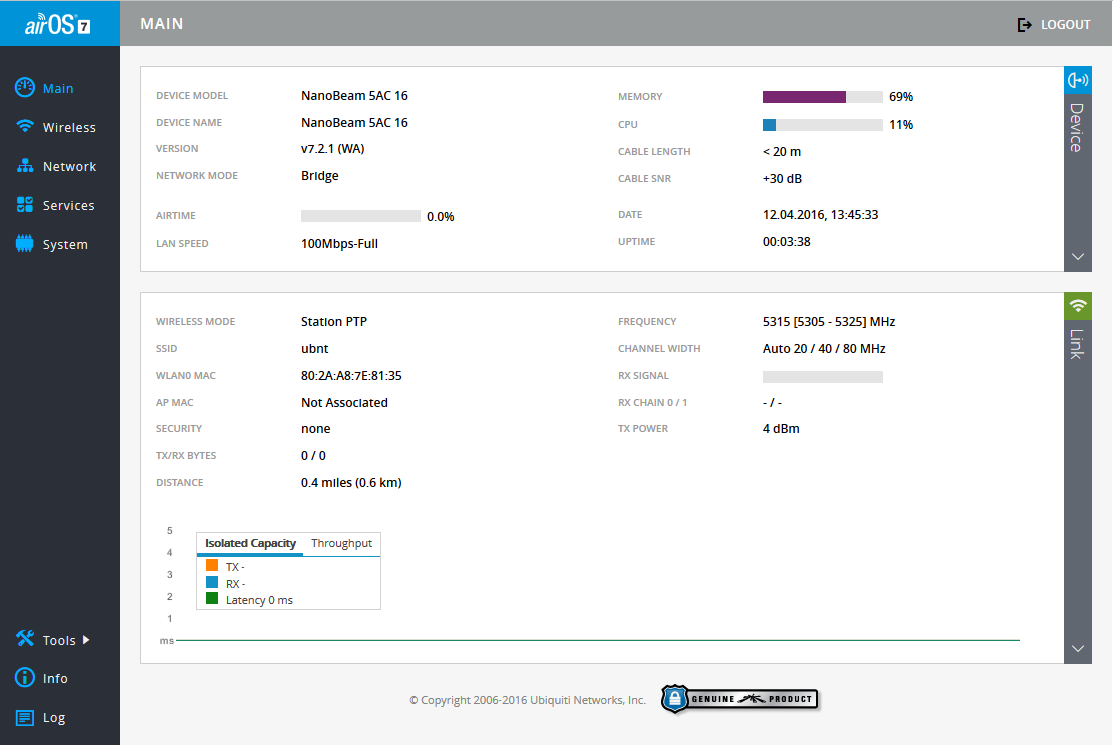Click the Wireless wifi icon in sidebar
The height and width of the screenshot is (745, 1113).
click(x=25, y=126)
